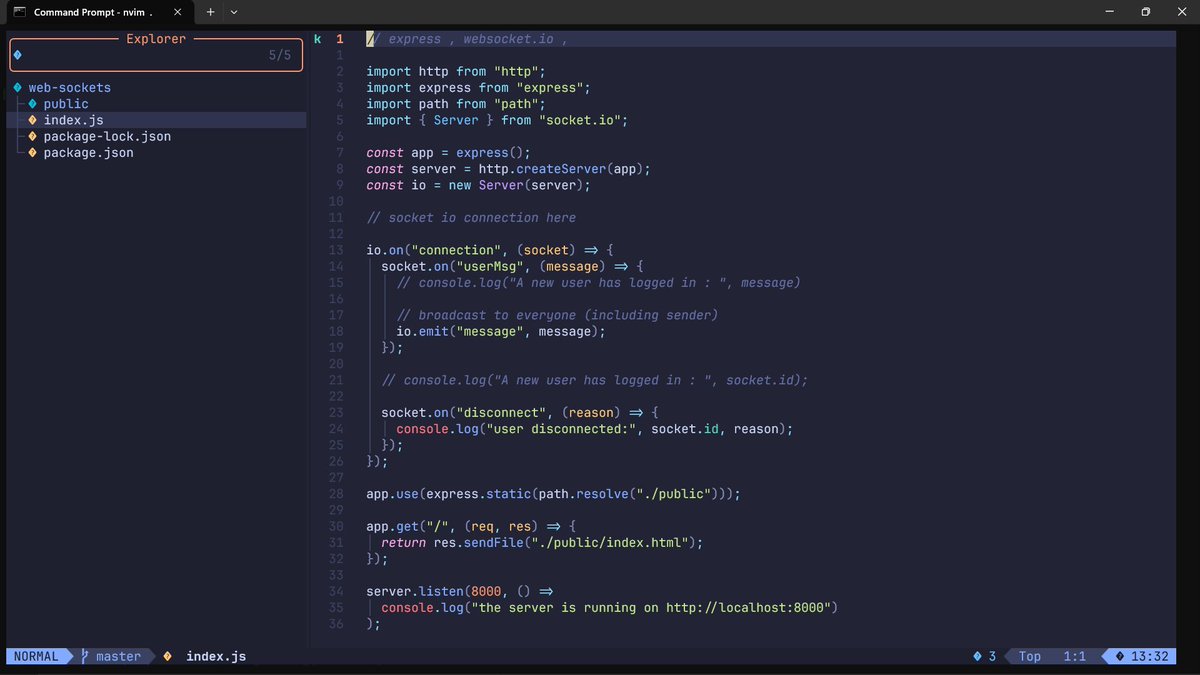Image resolution: width=1200 pixels, height=675 pixels.
Task: Click the '// socket io connection here' comment
Action: (x=471, y=218)
